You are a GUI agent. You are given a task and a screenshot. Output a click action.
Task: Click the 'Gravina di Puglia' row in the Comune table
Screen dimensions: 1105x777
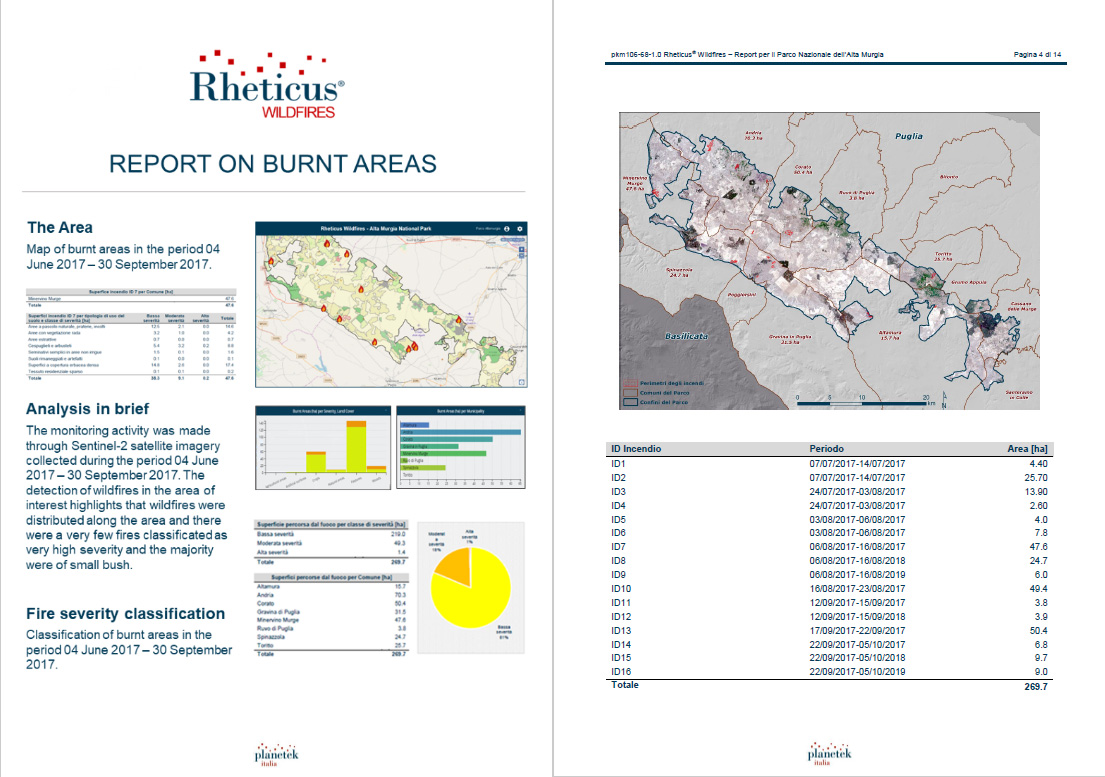coord(331,611)
